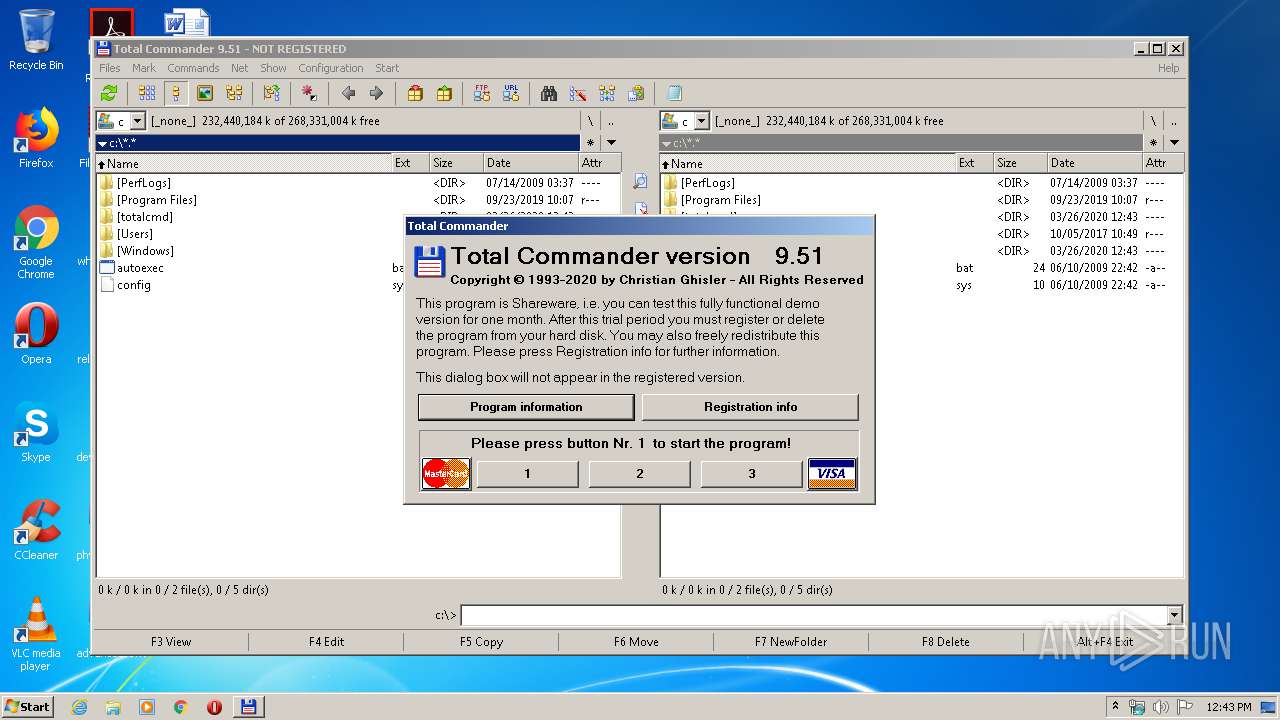The image size is (1280, 720).
Task: Open the CCleaner desktop icon
Action: point(36,530)
